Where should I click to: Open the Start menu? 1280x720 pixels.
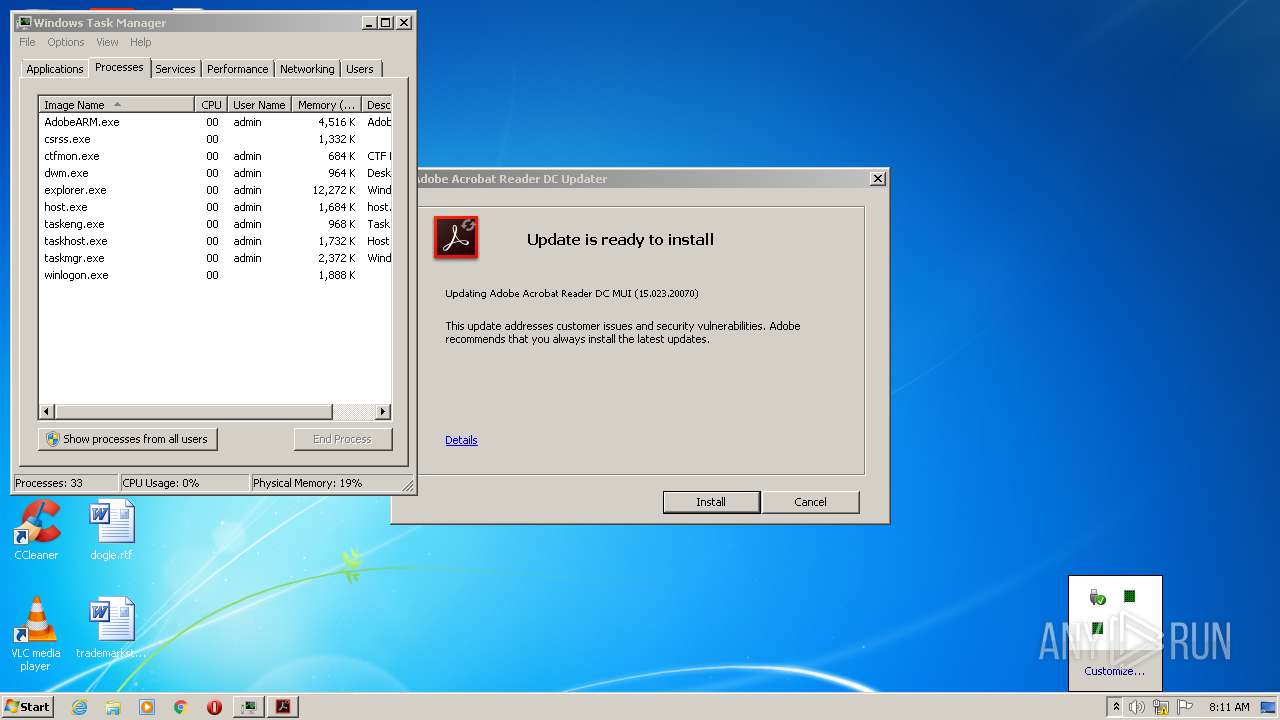27,707
